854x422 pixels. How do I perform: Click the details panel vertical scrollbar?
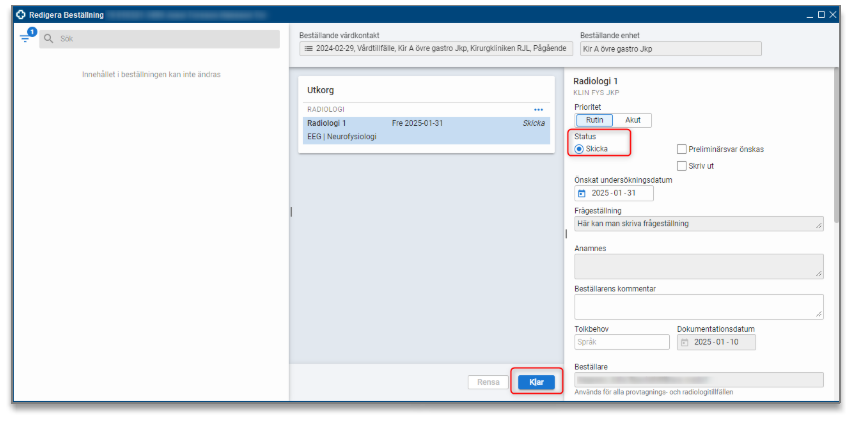[x=836, y=150]
